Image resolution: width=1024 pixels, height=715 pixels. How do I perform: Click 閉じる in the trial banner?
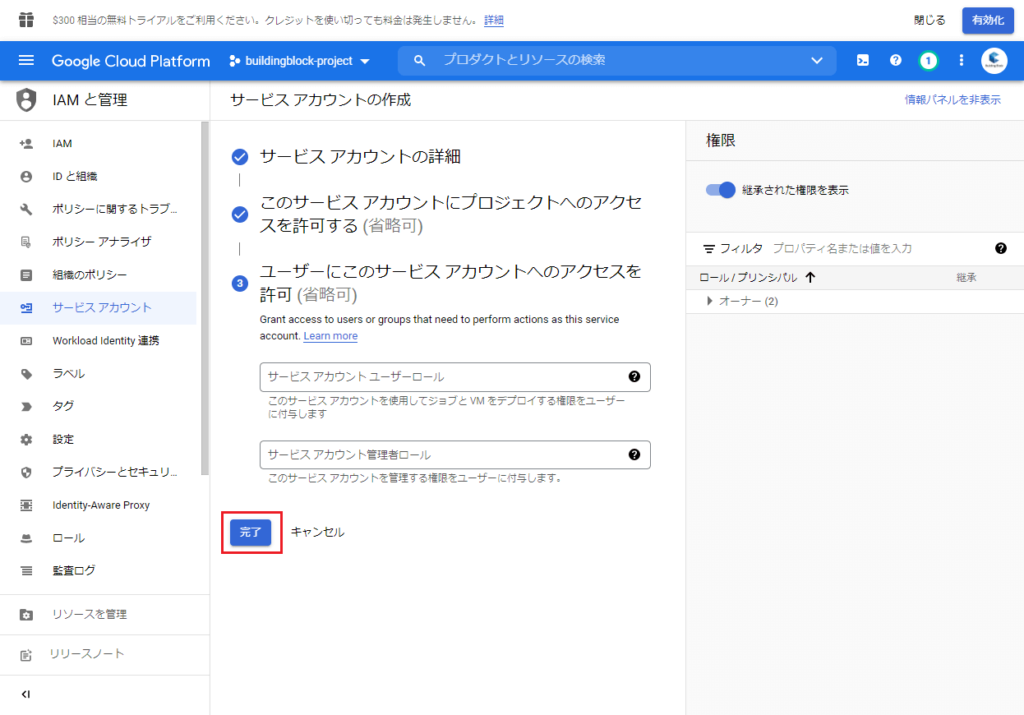click(x=929, y=20)
